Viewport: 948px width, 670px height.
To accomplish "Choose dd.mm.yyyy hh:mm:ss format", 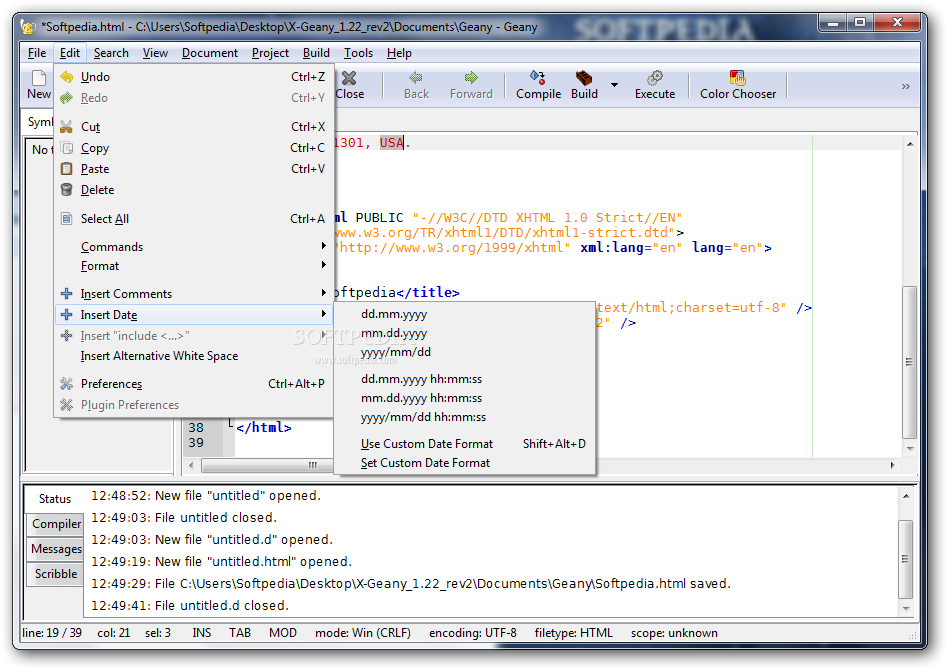I will point(464,379).
